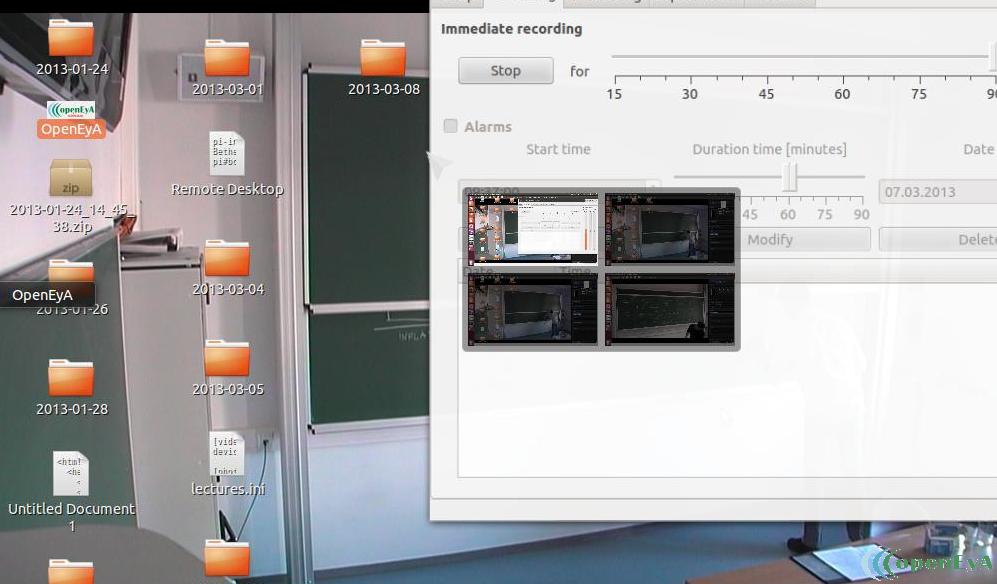Pick the switcher thumbnail showing the white dialog
This screenshot has height=584, width=997.
tap(533, 229)
